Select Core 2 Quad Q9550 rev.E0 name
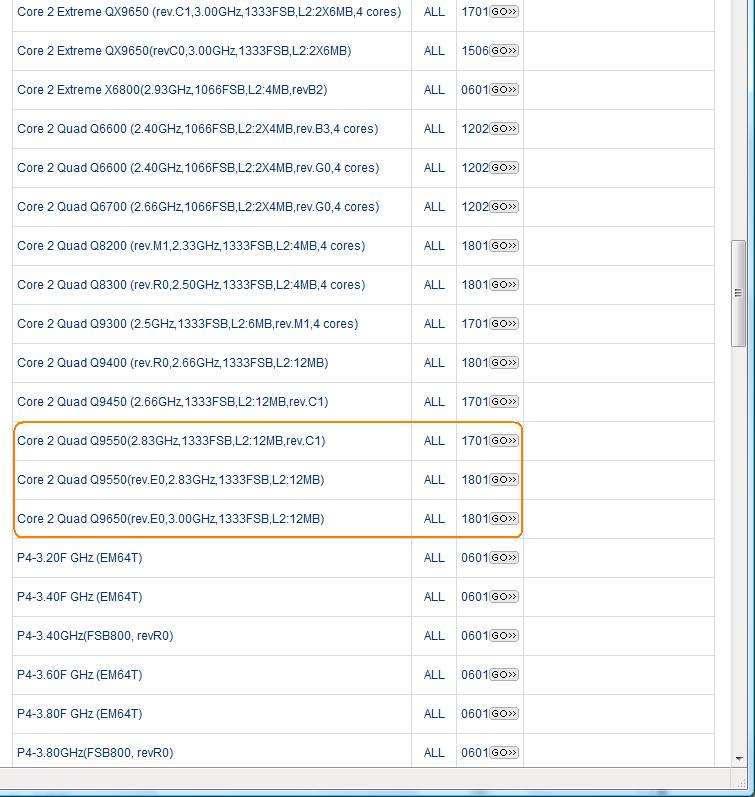755x797 pixels. click(x=171, y=480)
